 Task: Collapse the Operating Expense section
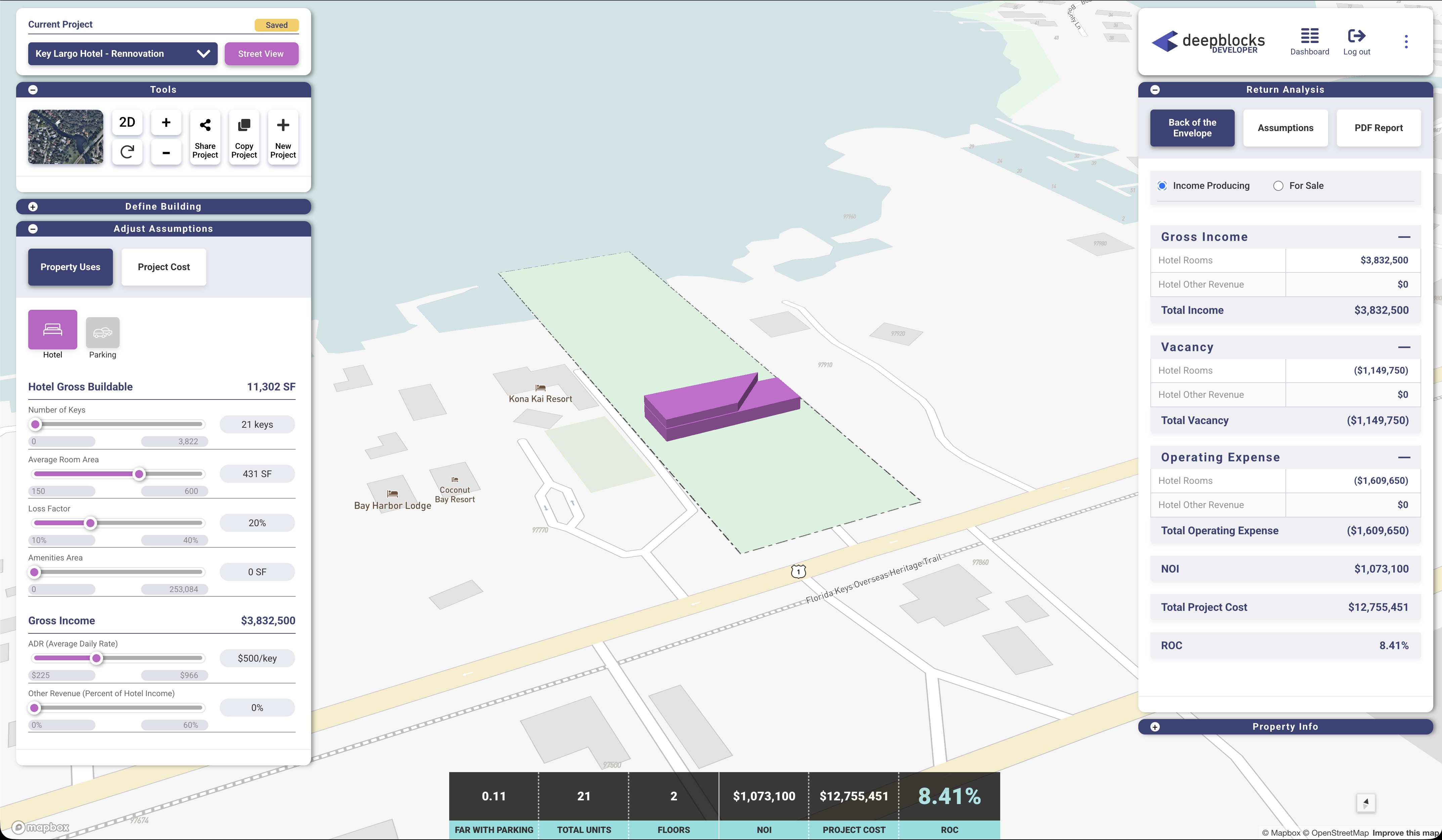coord(1404,457)
